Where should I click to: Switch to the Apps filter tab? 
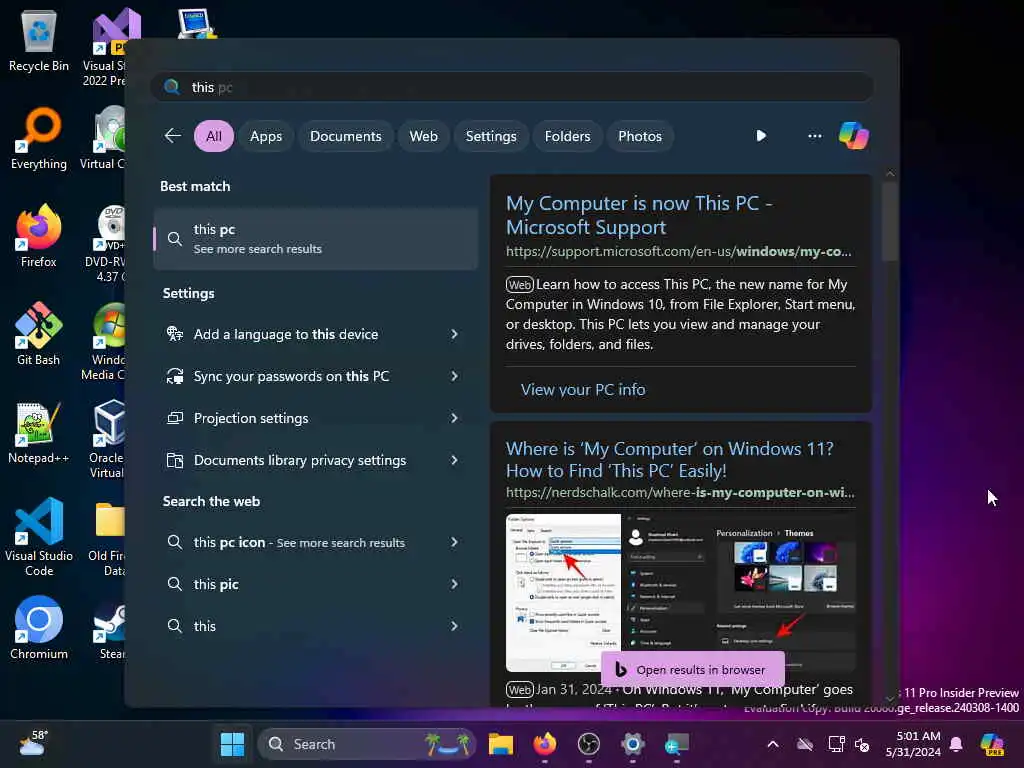[x=266, y=136]
